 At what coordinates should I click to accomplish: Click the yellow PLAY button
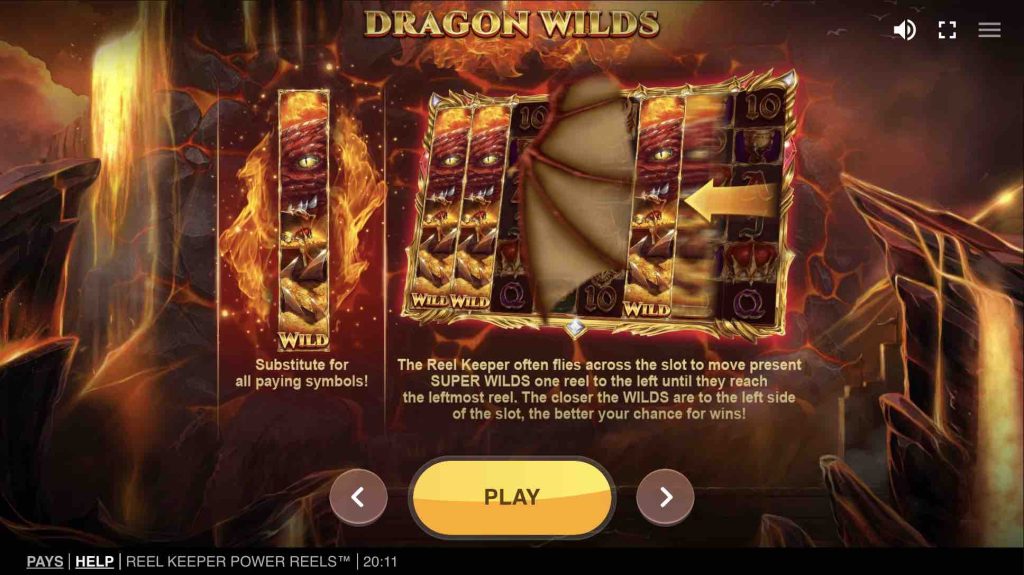pos(512,497)
